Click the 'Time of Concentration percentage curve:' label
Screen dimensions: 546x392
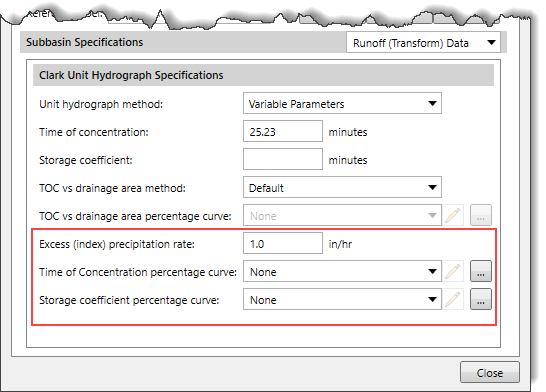coord(138,272)
